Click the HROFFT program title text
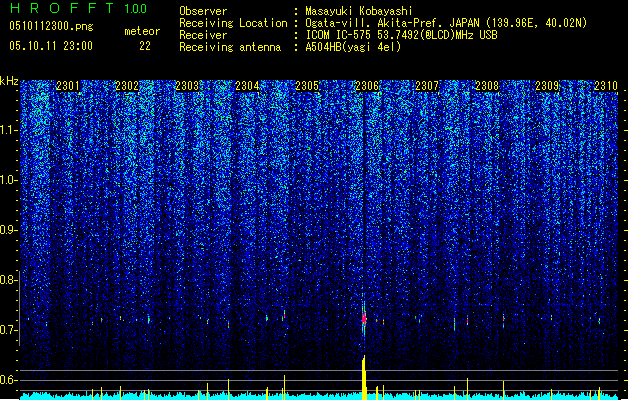629x400 pixels. 62,8
